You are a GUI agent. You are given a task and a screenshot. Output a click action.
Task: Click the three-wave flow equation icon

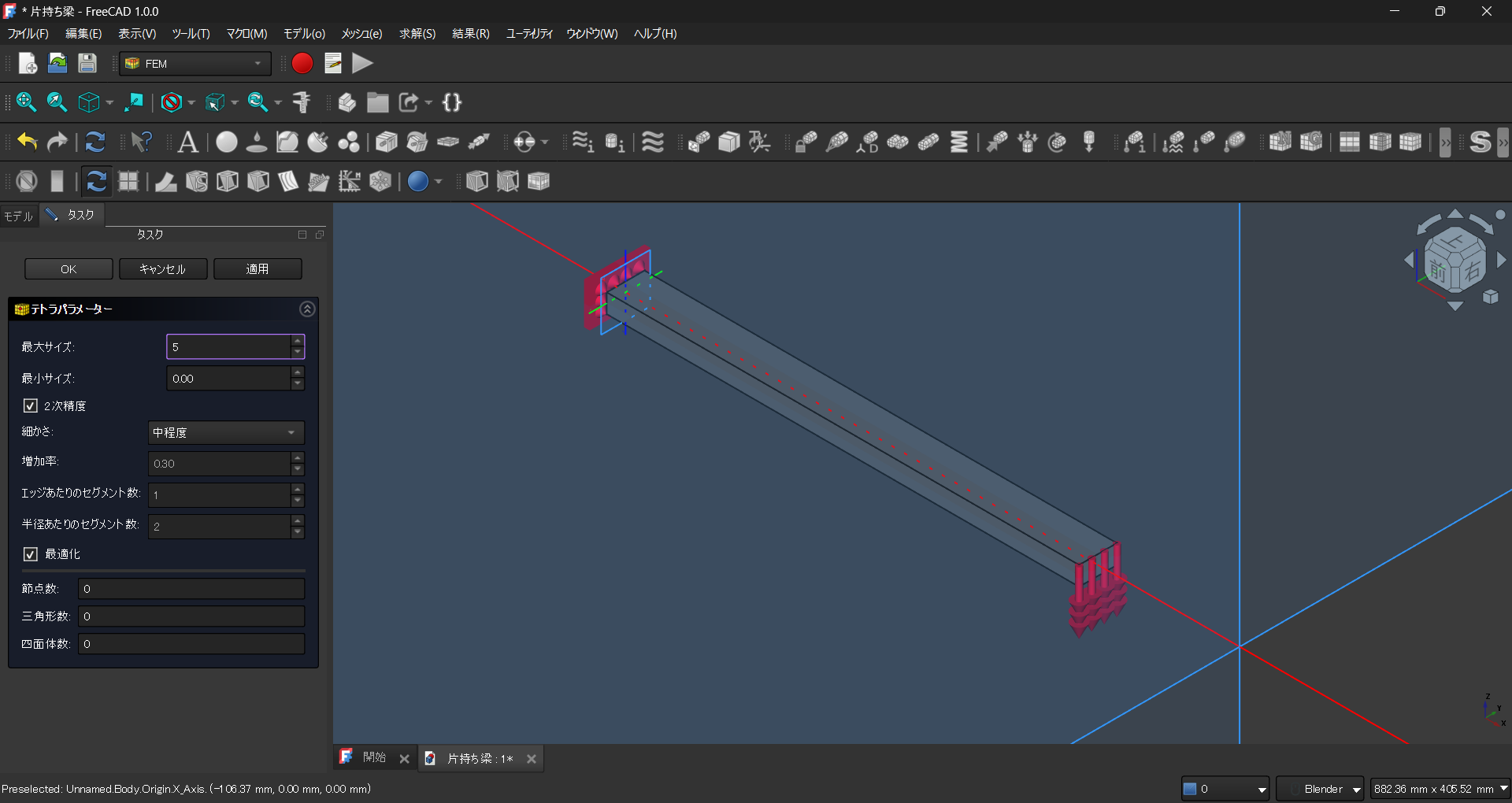(x=653, y=142)
